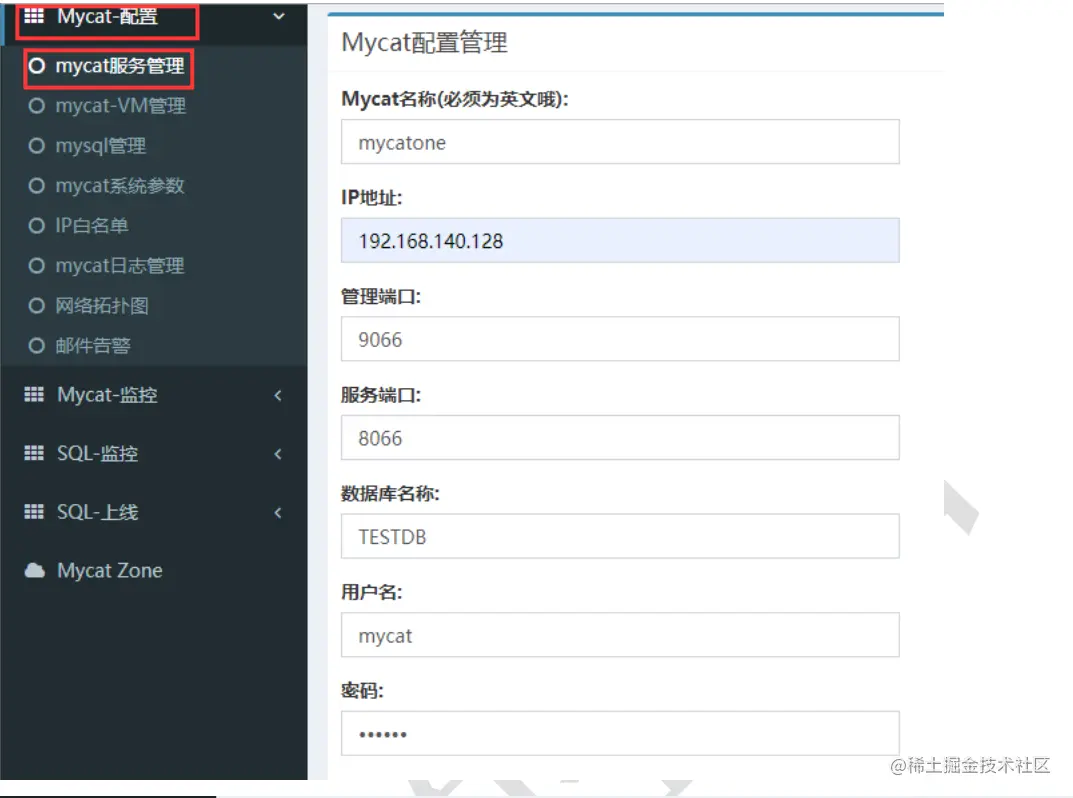Click the 管理端口 label
Screen dimensions: 1073x798
tap(381, 296)
